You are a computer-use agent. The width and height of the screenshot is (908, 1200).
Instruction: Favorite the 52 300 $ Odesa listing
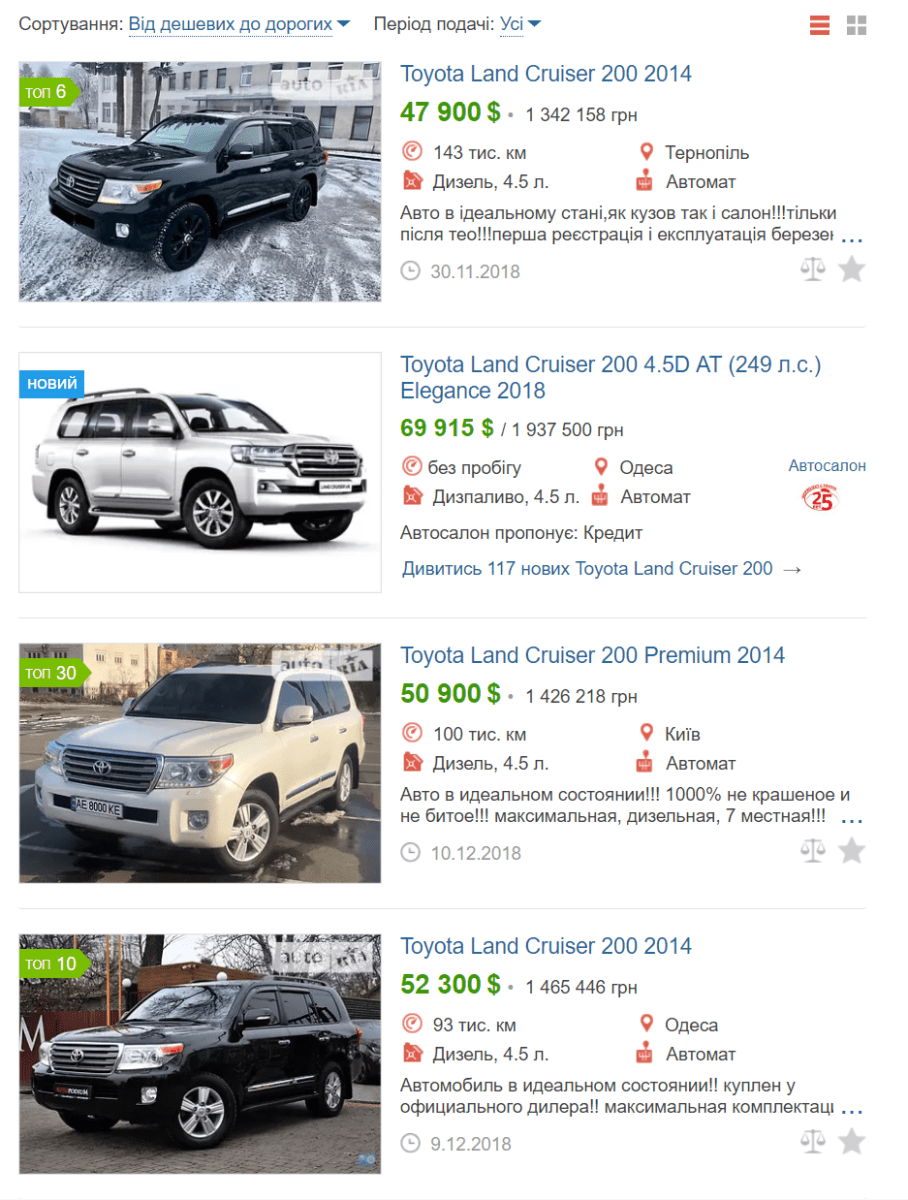click(851, 1141)
